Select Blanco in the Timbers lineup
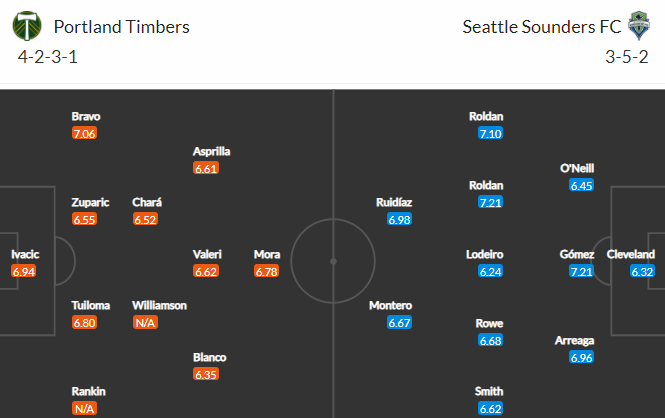This screenshot has width=665, height=418. pos(209,357)
